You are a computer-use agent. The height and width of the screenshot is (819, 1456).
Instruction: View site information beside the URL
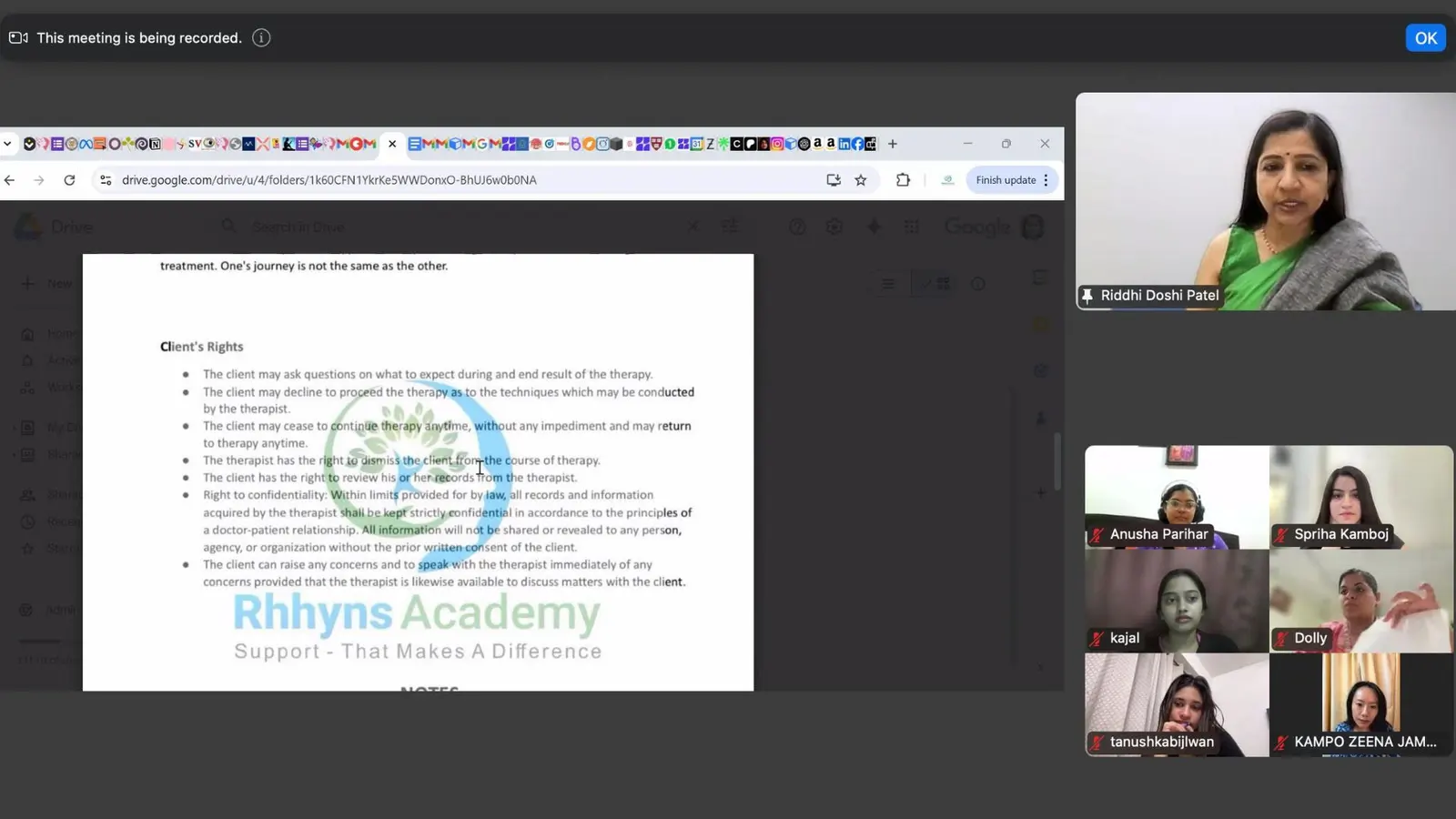tap(106, 180)
